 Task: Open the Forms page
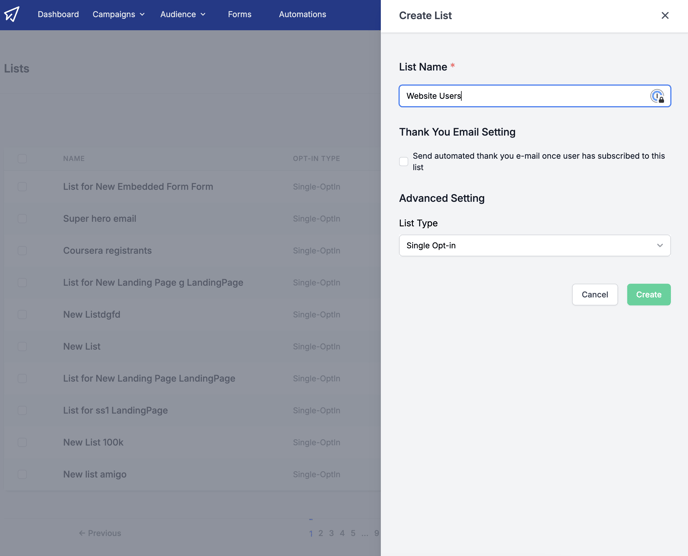[240, 14]
